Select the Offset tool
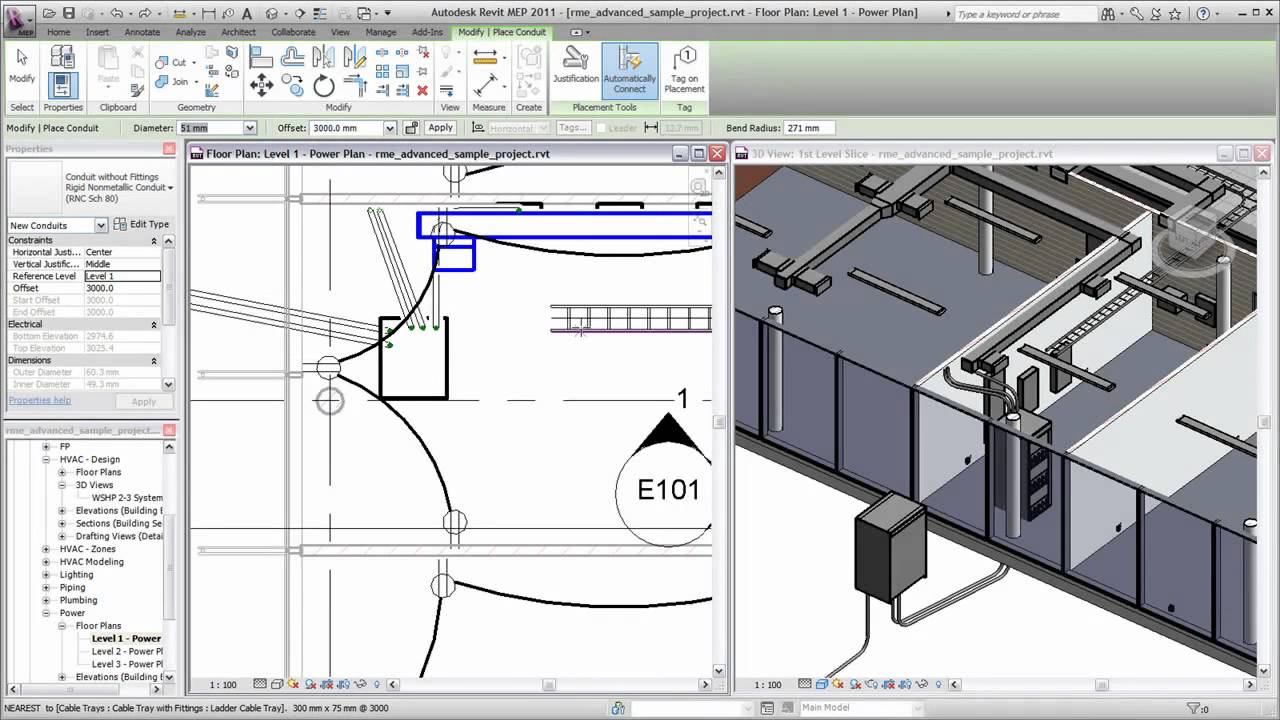This screenshot has width=1280, height=720. pyautogui.click(x=293, y=57)
